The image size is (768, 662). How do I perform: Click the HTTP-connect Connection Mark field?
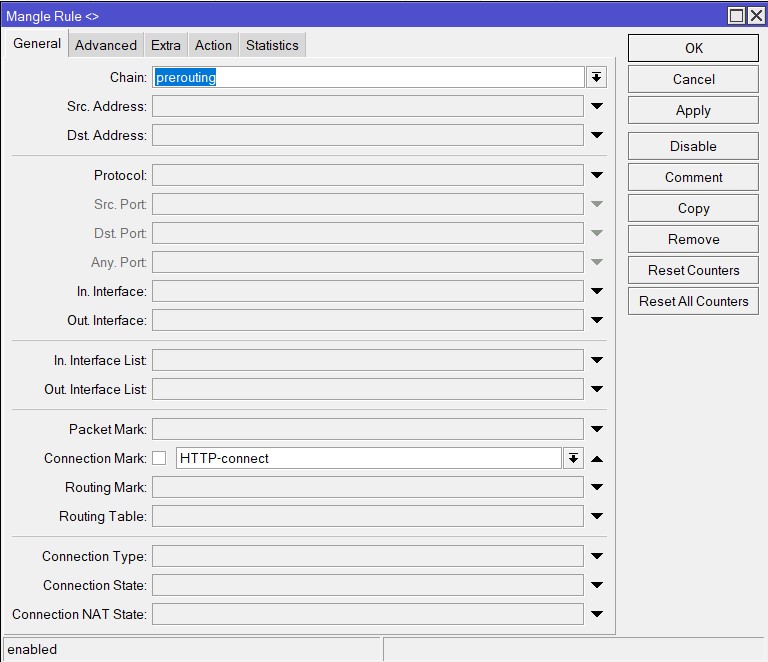coord(368,458)
